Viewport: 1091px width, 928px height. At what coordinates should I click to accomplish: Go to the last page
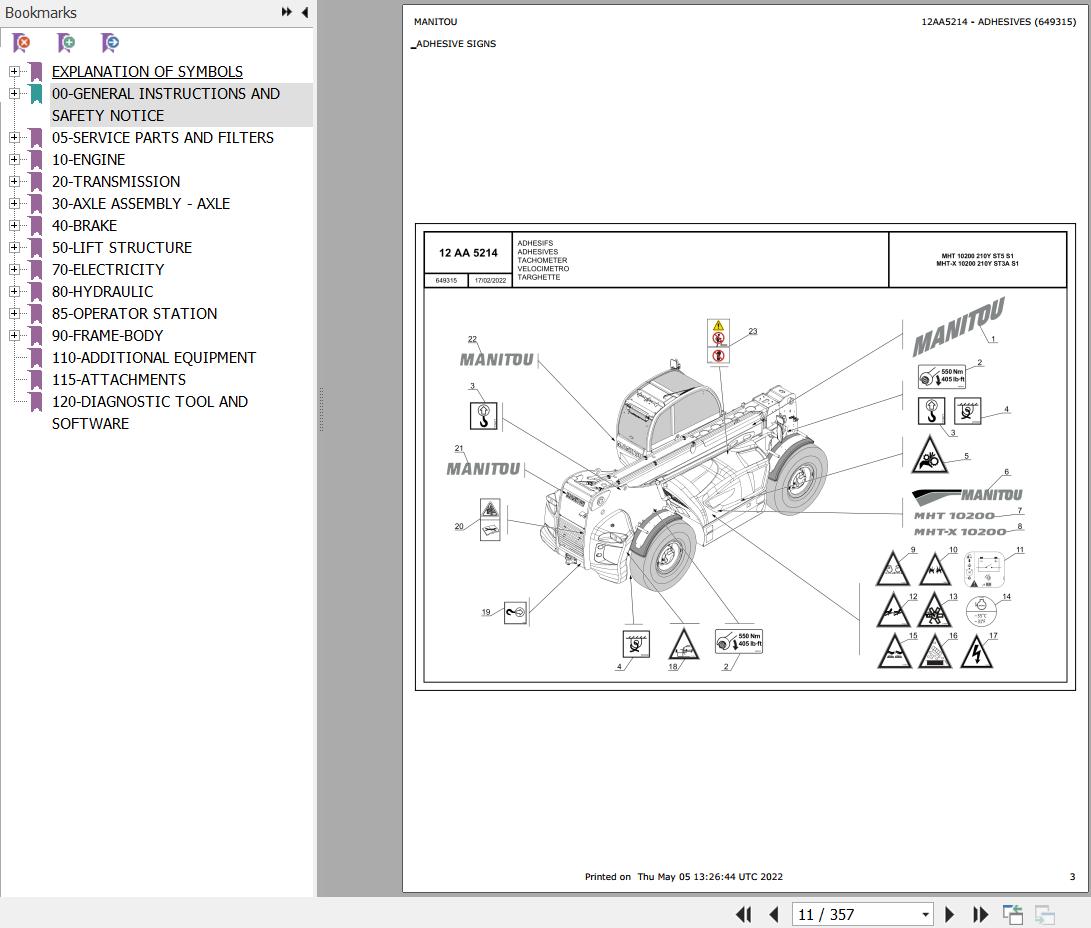(979, 914)
